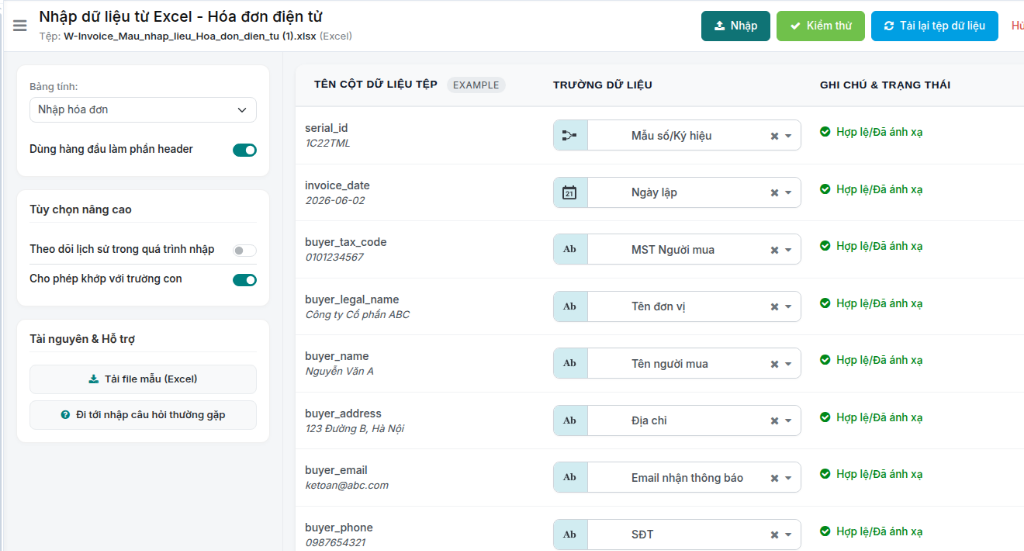This screenshot has height=551, width=1024.
Task: Click the relation icon beside Mẫu số/Ký hiệu
Action: tap(570, 135)
